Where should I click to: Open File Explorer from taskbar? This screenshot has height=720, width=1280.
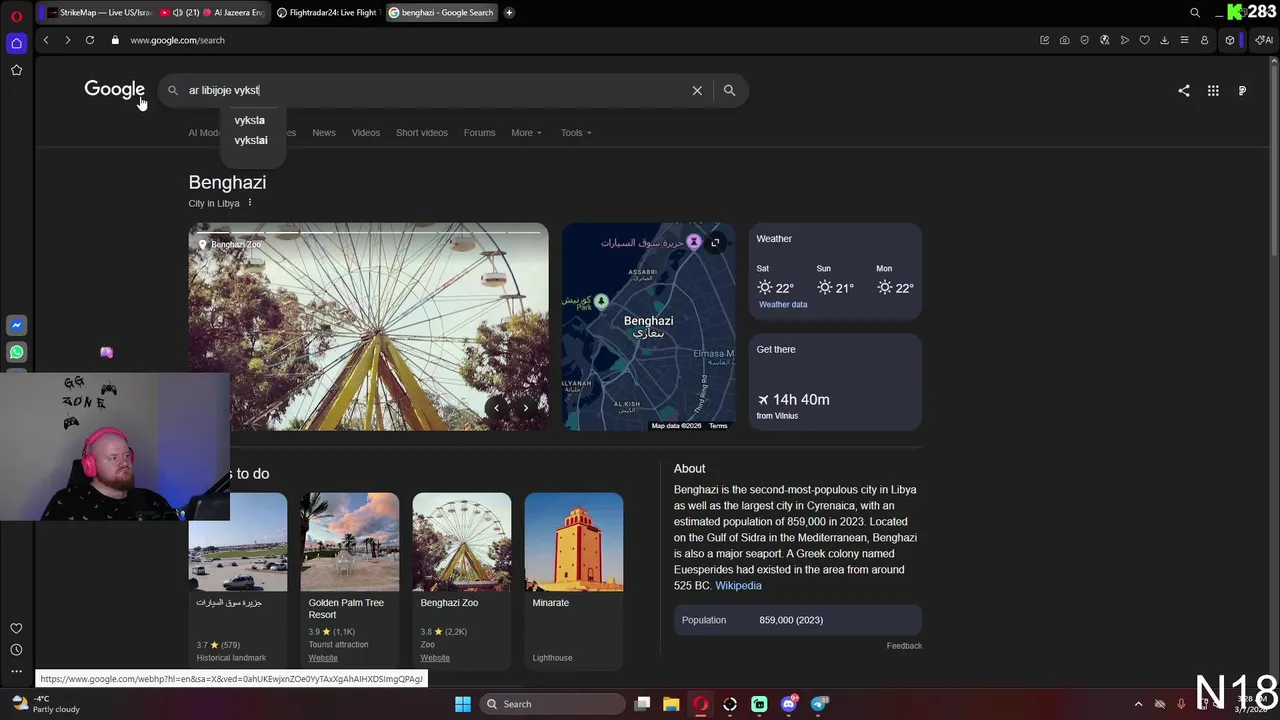pyautogui.click(x=671, y=704)
